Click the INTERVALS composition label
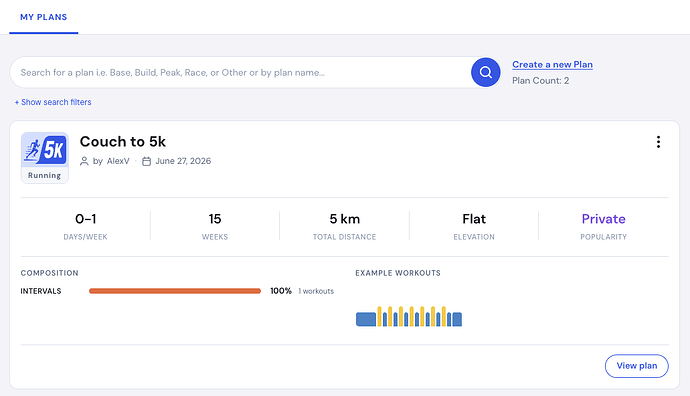 [41, 291]
